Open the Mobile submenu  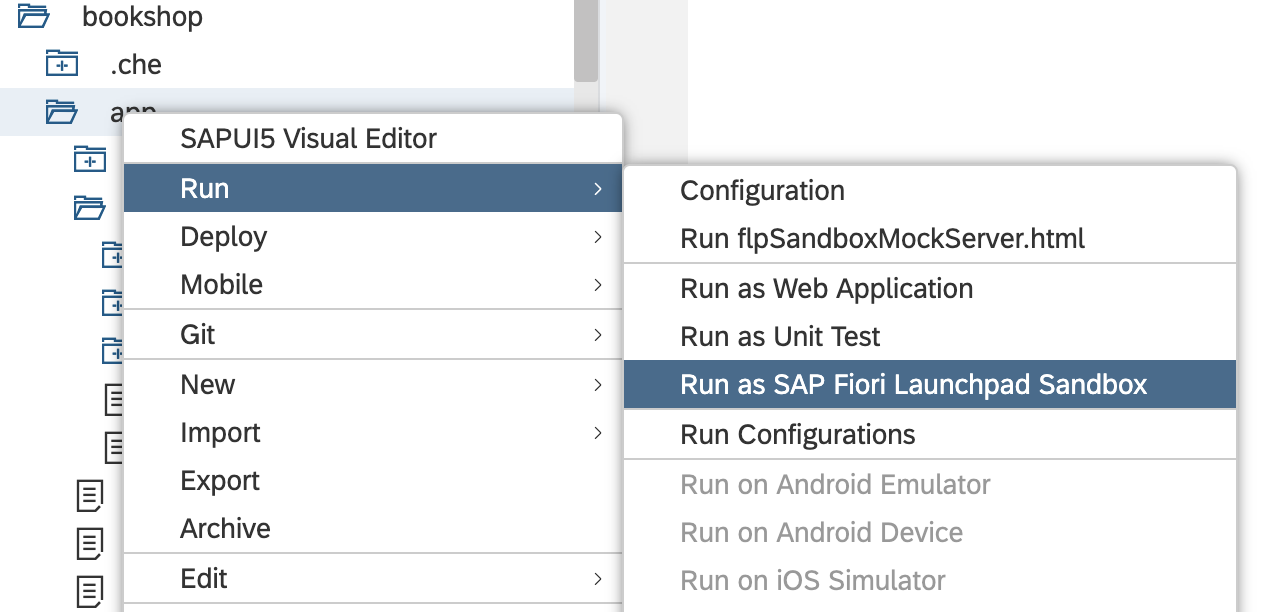372,284
